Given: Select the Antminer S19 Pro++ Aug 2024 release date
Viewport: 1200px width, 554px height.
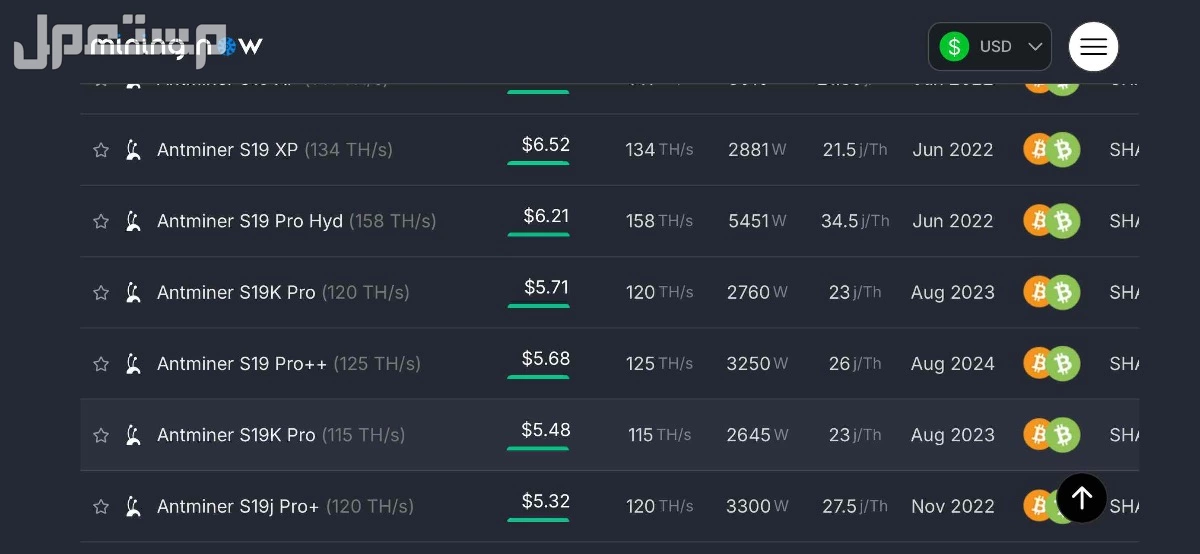Looking at the screenshot, I should pos(953,364).
